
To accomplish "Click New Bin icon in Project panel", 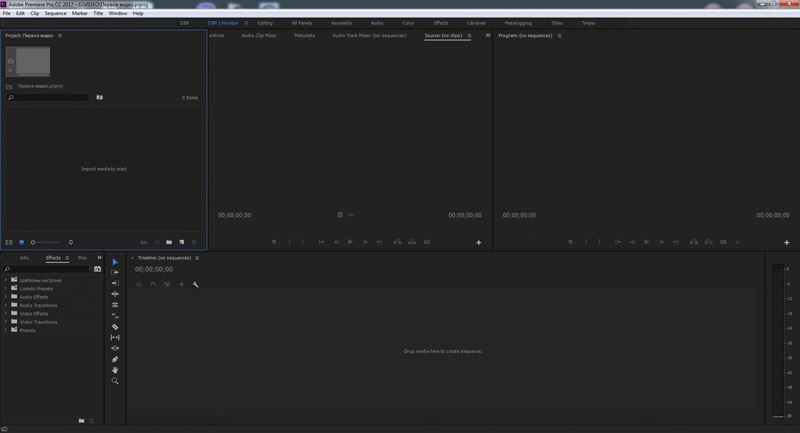I will pyautogui.click(x=169, y=242).
